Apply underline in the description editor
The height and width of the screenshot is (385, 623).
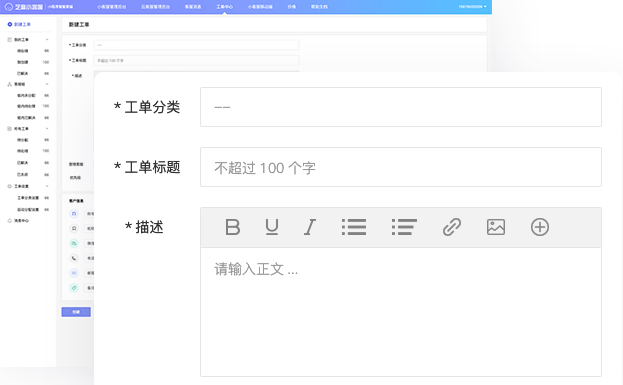272,227
